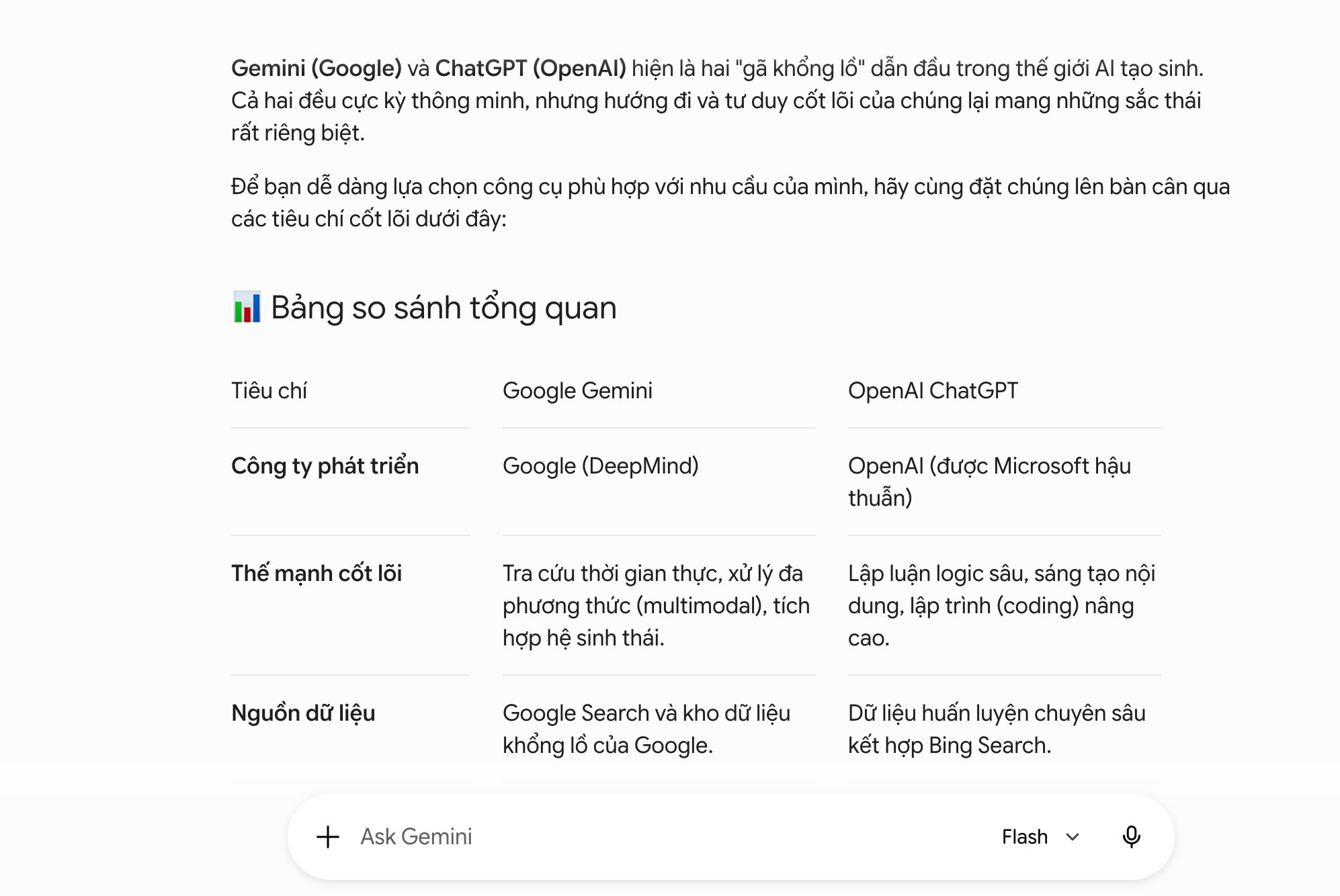Select the 'Thế mạnh cốt lõi' row label
Screen dimensions: 1340x896
coord(317,574)
